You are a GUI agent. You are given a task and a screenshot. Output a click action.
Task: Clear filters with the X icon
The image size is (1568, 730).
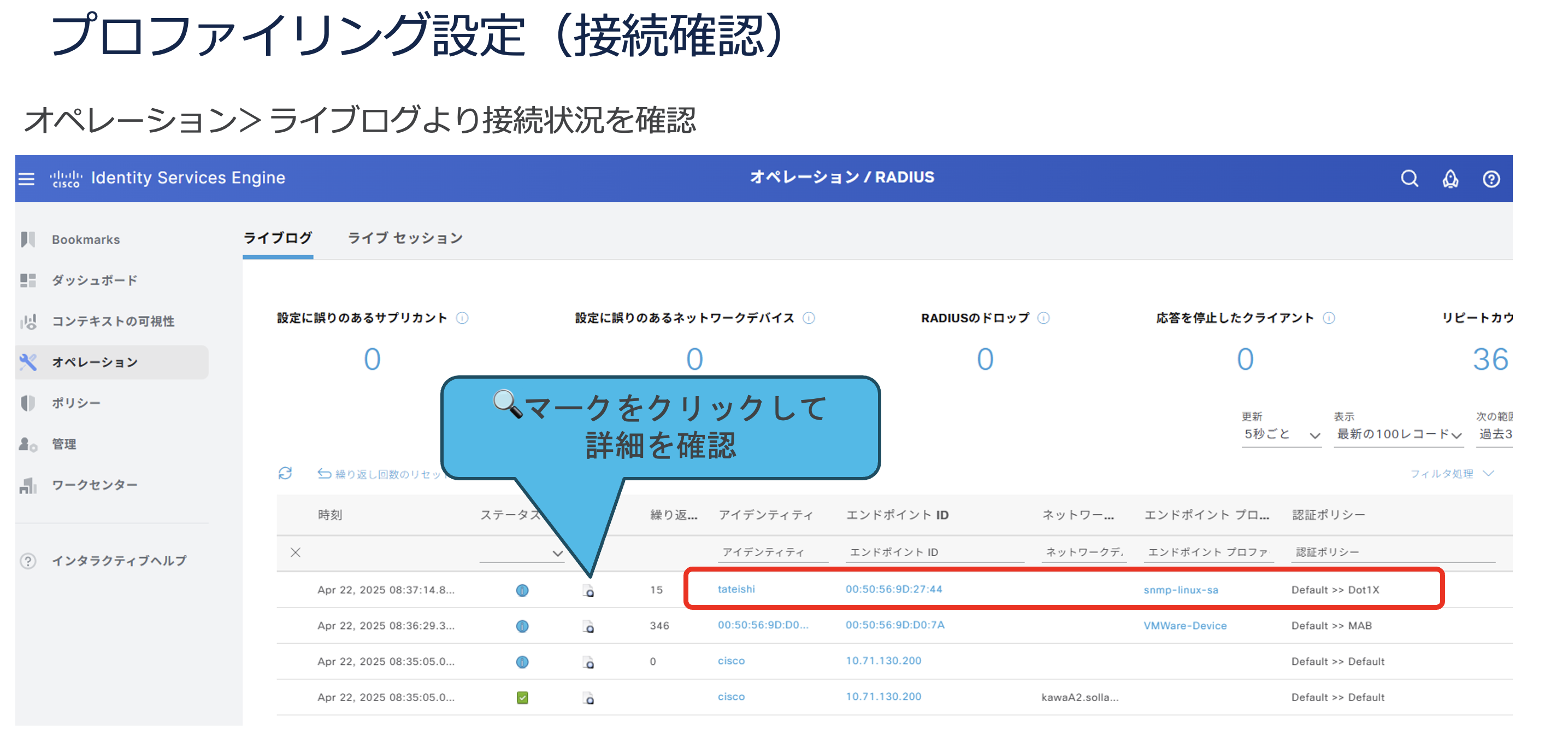pos(295,552)
